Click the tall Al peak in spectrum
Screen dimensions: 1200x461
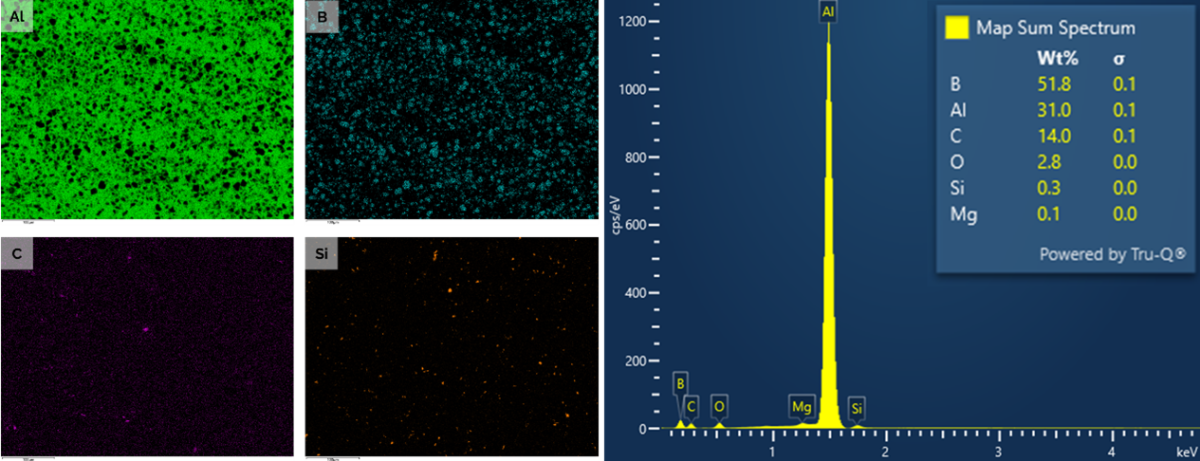(828, 250)
